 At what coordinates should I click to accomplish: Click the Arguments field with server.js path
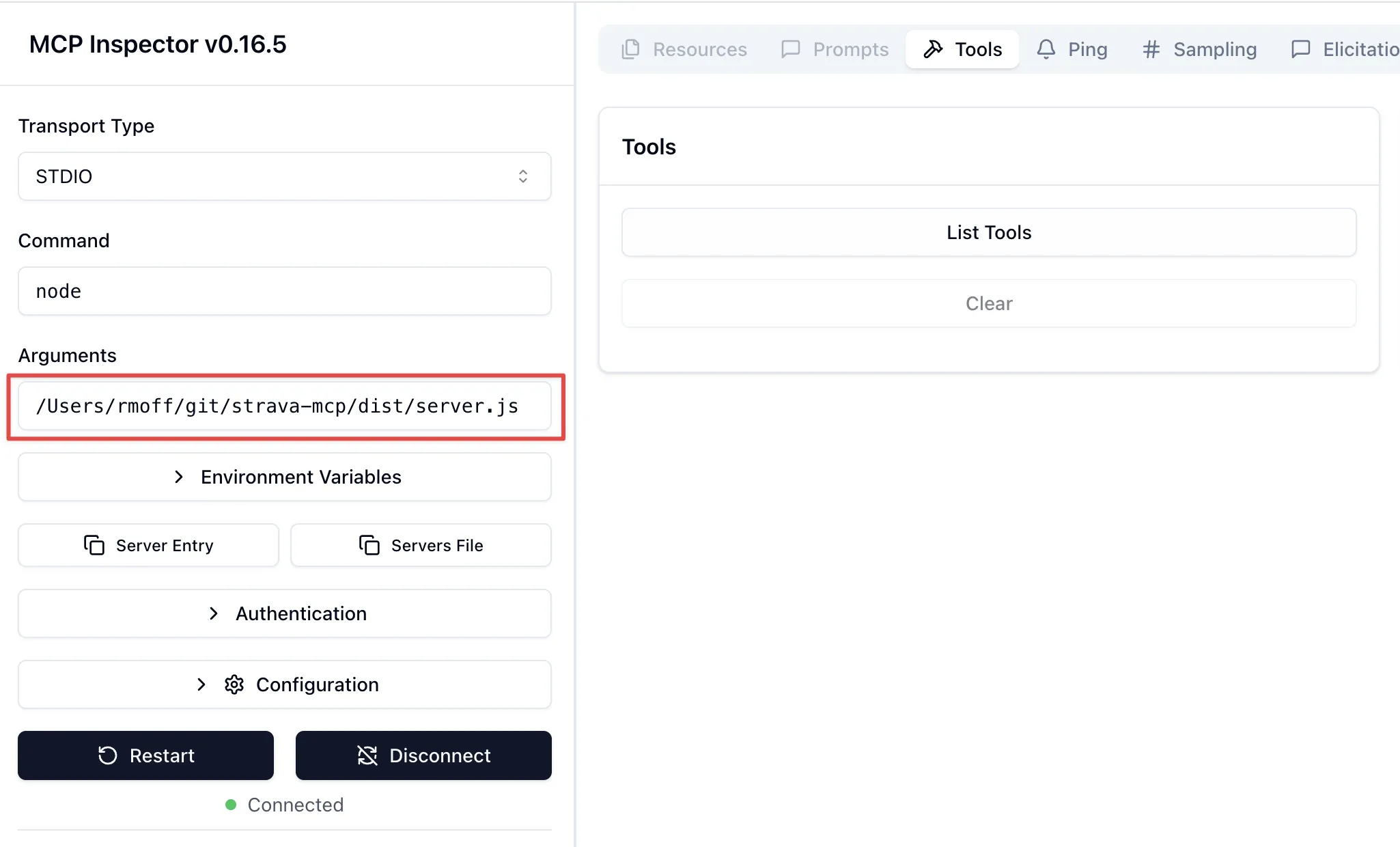(x=284, y=406)
